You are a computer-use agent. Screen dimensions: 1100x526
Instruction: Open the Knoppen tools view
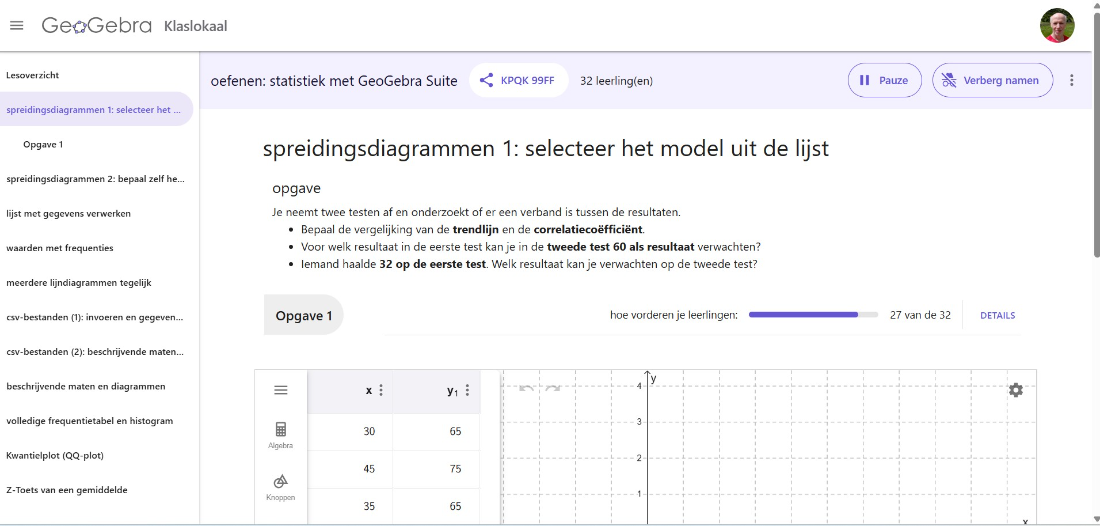280,486
